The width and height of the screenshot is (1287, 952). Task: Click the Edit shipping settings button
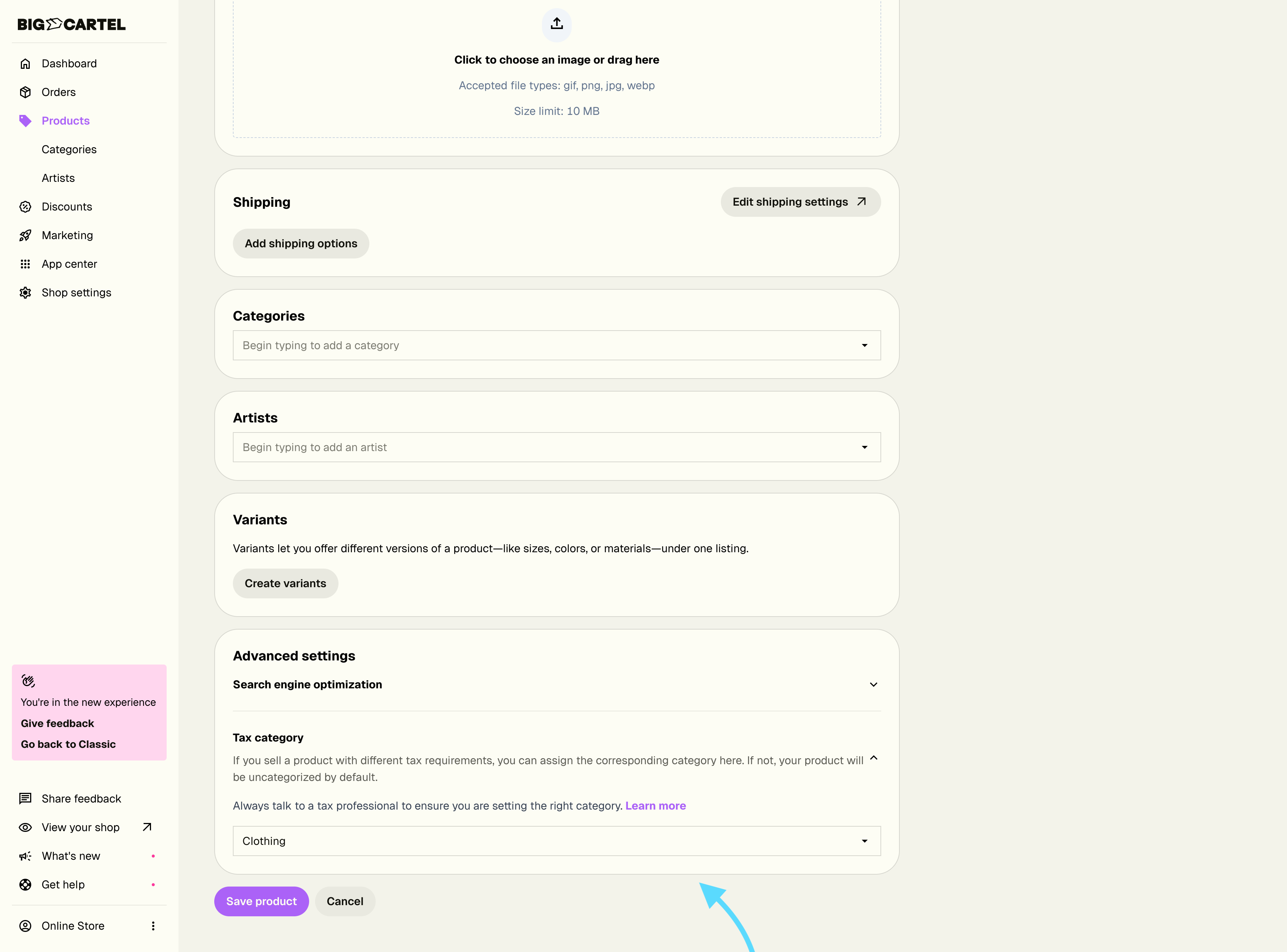(x=800, y=202)
